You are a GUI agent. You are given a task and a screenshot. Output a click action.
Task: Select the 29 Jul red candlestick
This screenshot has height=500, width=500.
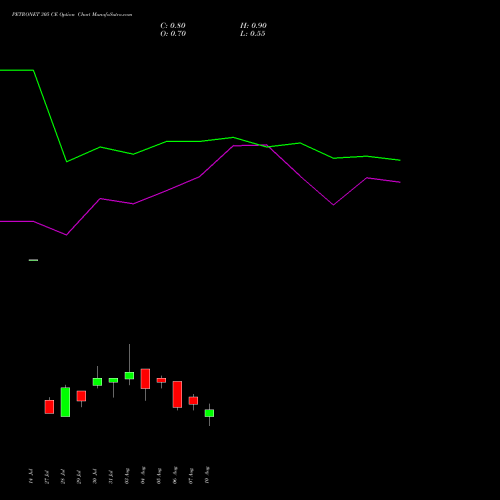81,396
